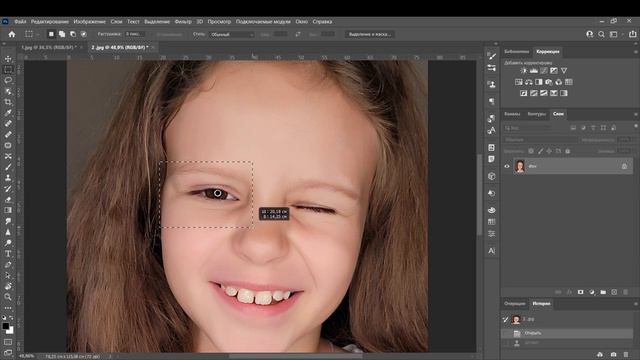
Task: Add a Photo Filter adjustment
Action: [549, 82]
